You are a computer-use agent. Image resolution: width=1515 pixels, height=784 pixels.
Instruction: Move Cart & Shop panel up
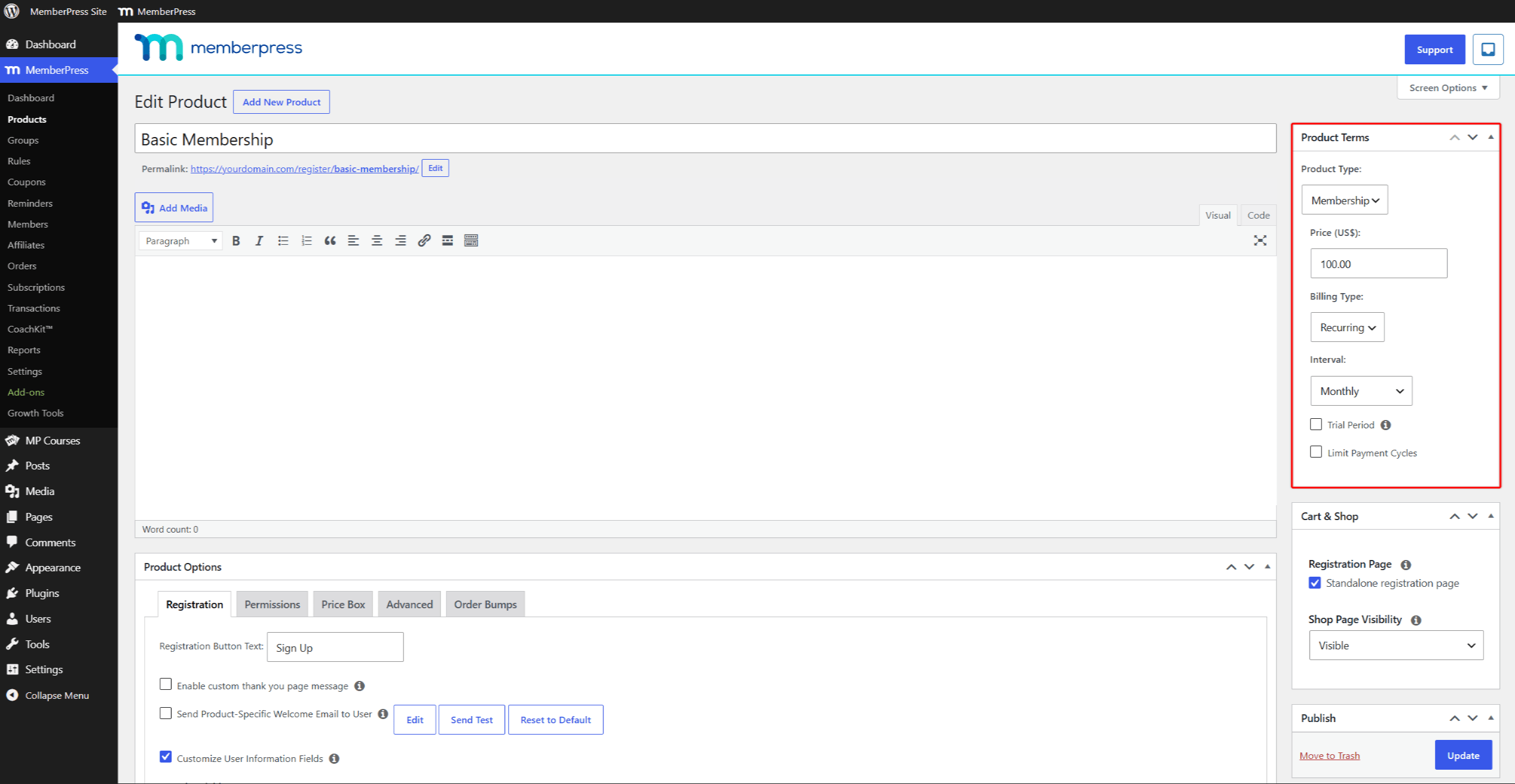tap(1455, 517)
